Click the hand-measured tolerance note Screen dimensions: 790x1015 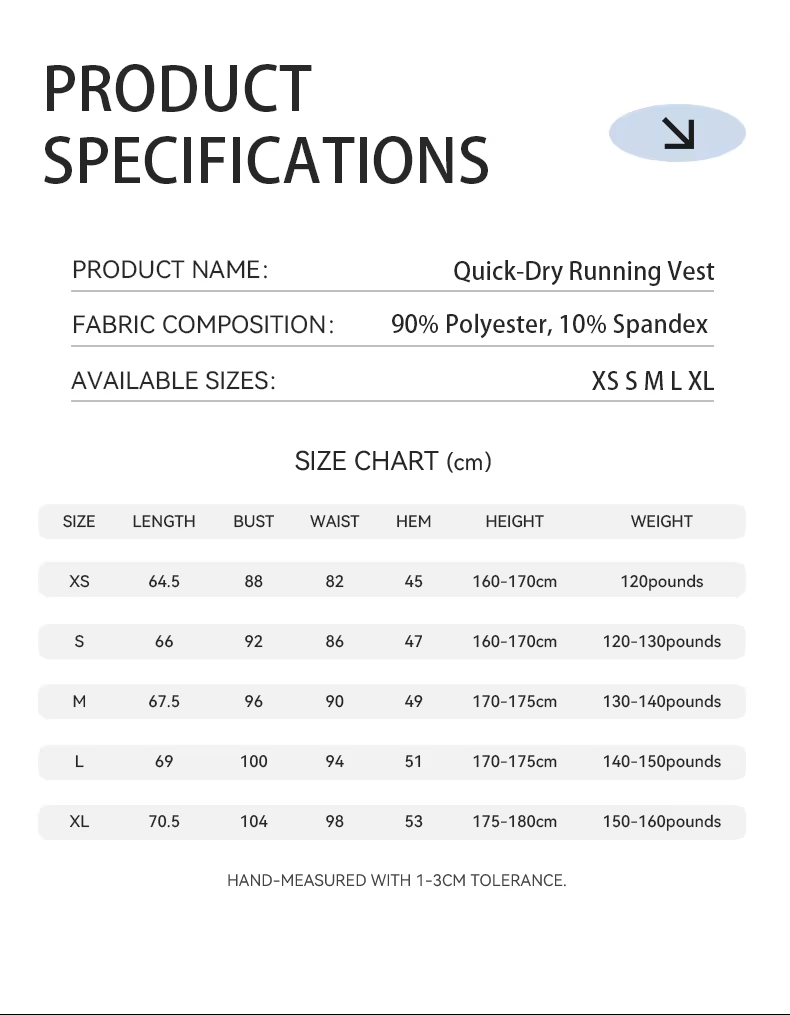(396, 881)
